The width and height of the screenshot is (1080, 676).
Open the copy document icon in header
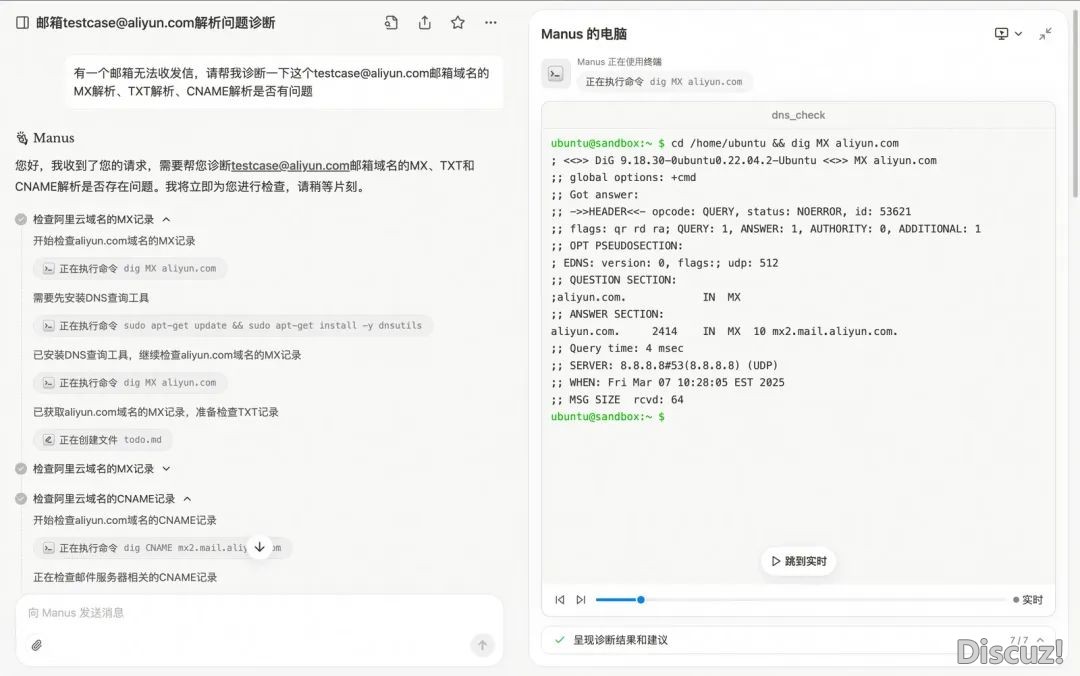[x=391, y=23]
